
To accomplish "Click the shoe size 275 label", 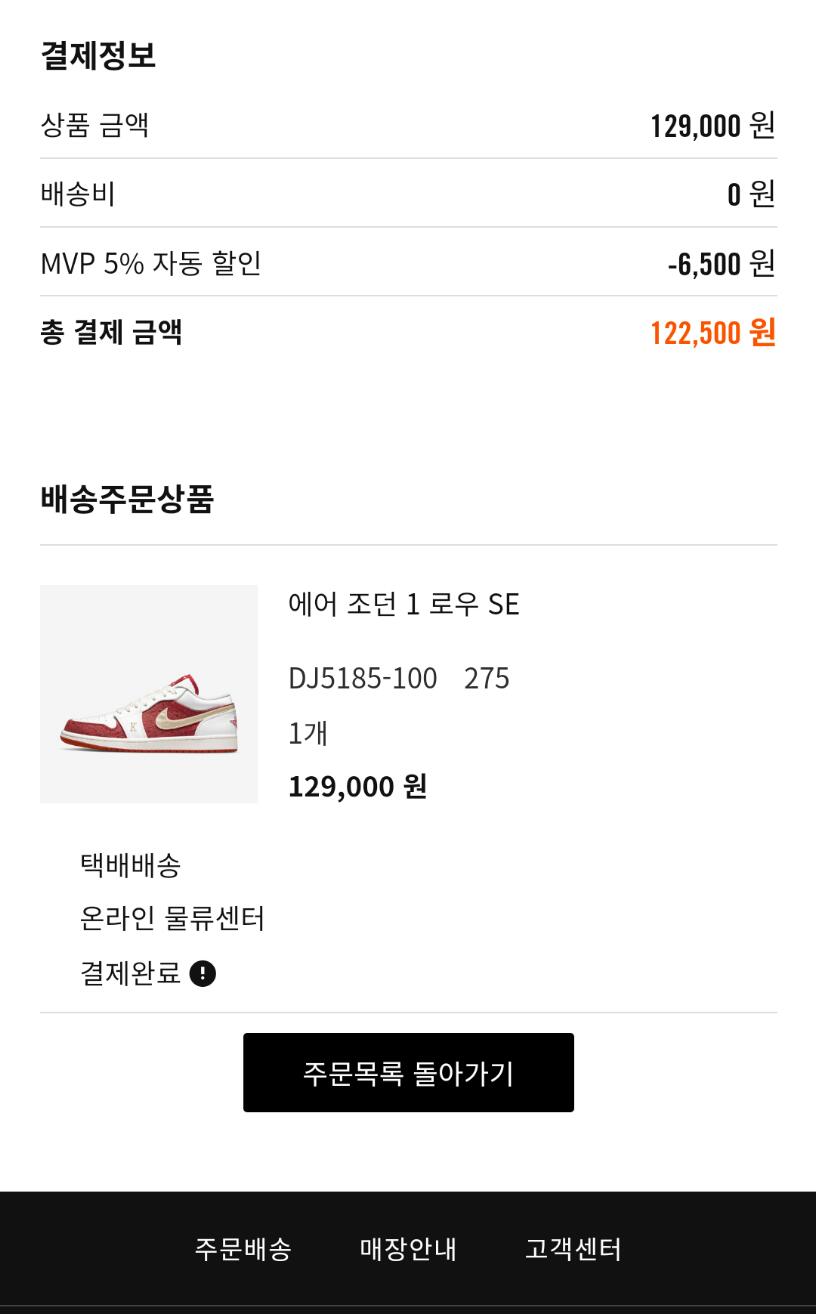I will click(x=487, y=678).
